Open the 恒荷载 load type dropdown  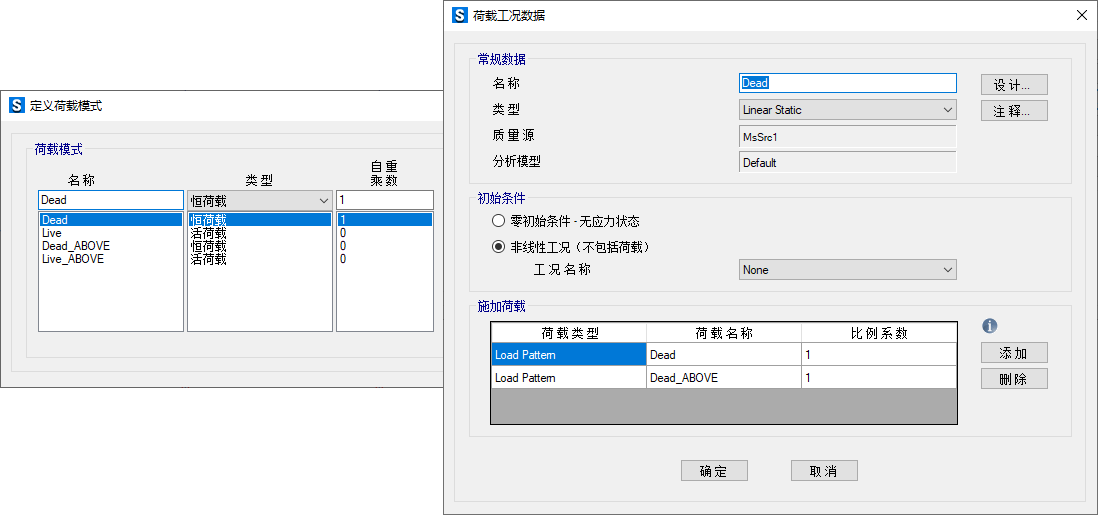click(x=259, y=201)
